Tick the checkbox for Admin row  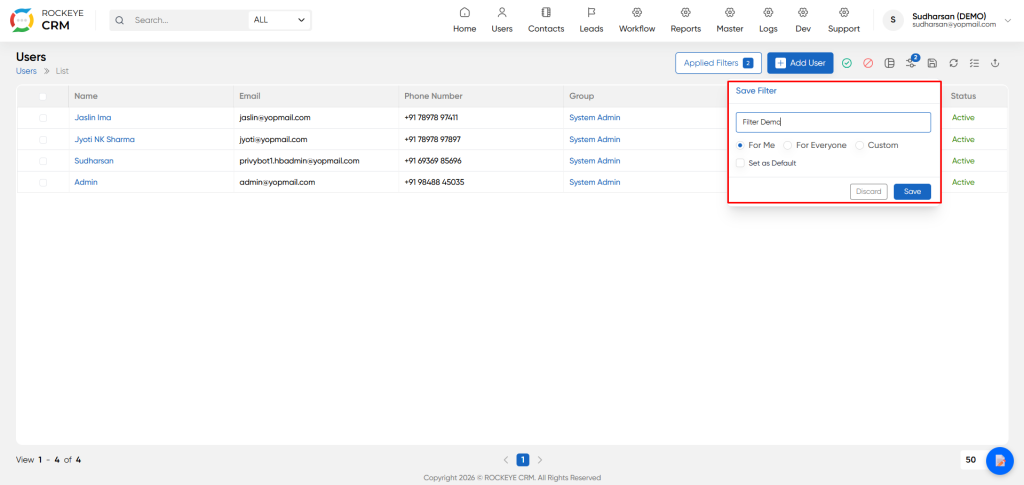(x=42, y=183)
